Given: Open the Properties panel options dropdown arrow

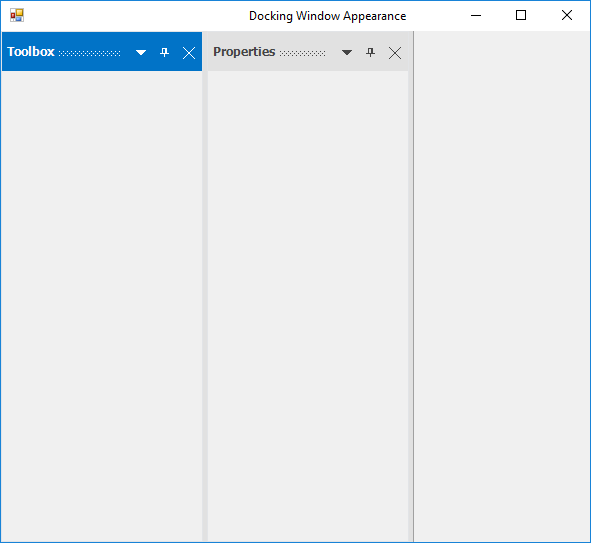Looking at the screenshot, I should pyautogui.click(x=347, y=53).
